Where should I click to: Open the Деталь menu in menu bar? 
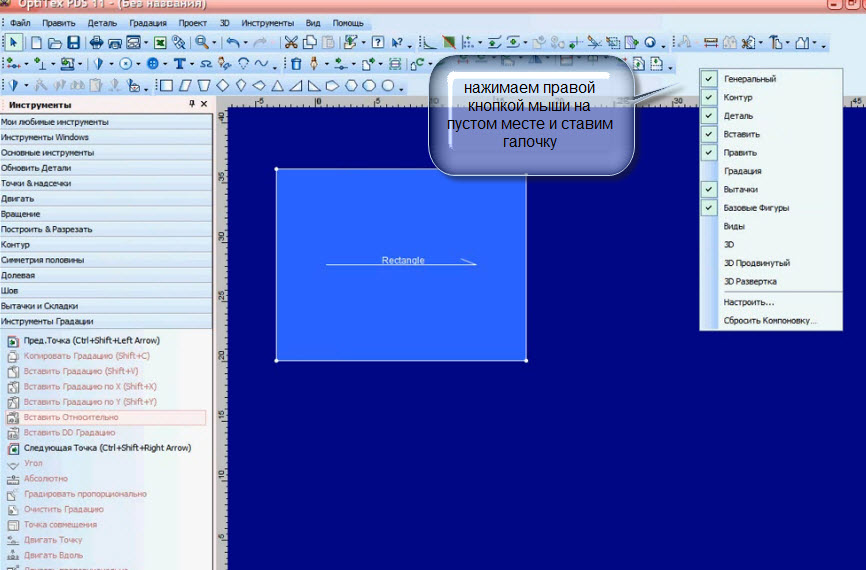[102, 23]
